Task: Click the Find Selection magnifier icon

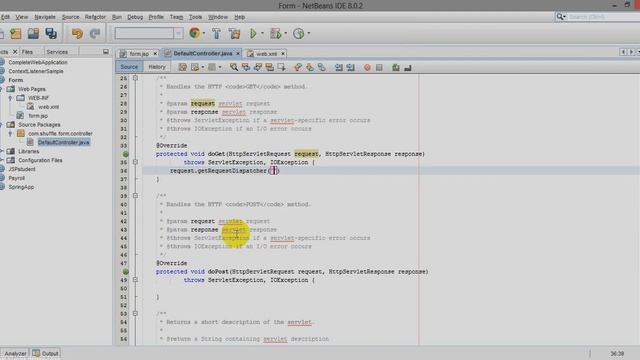Action: 234,67
